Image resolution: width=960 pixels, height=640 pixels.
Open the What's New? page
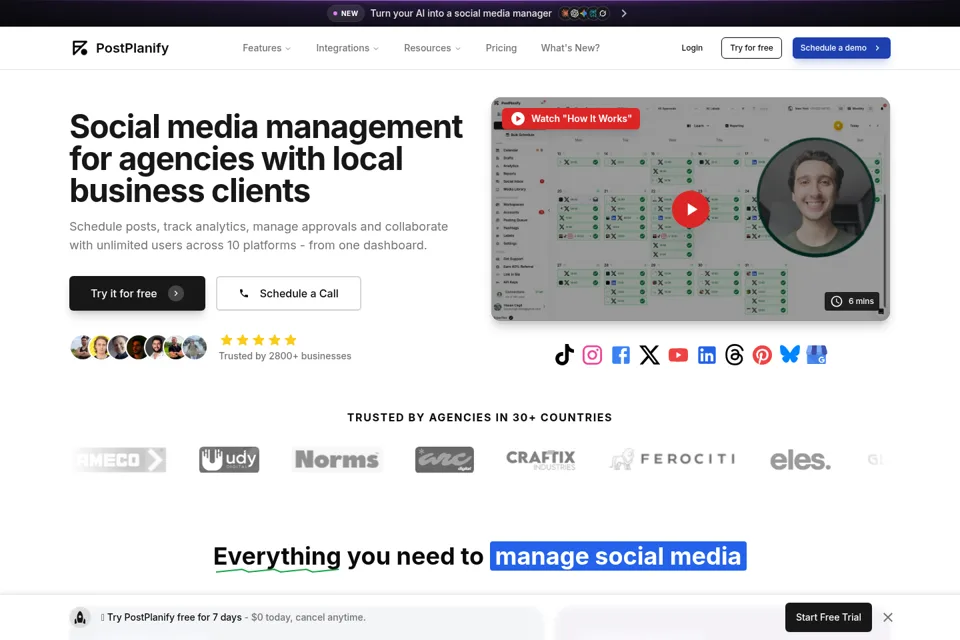click(570, 48)
